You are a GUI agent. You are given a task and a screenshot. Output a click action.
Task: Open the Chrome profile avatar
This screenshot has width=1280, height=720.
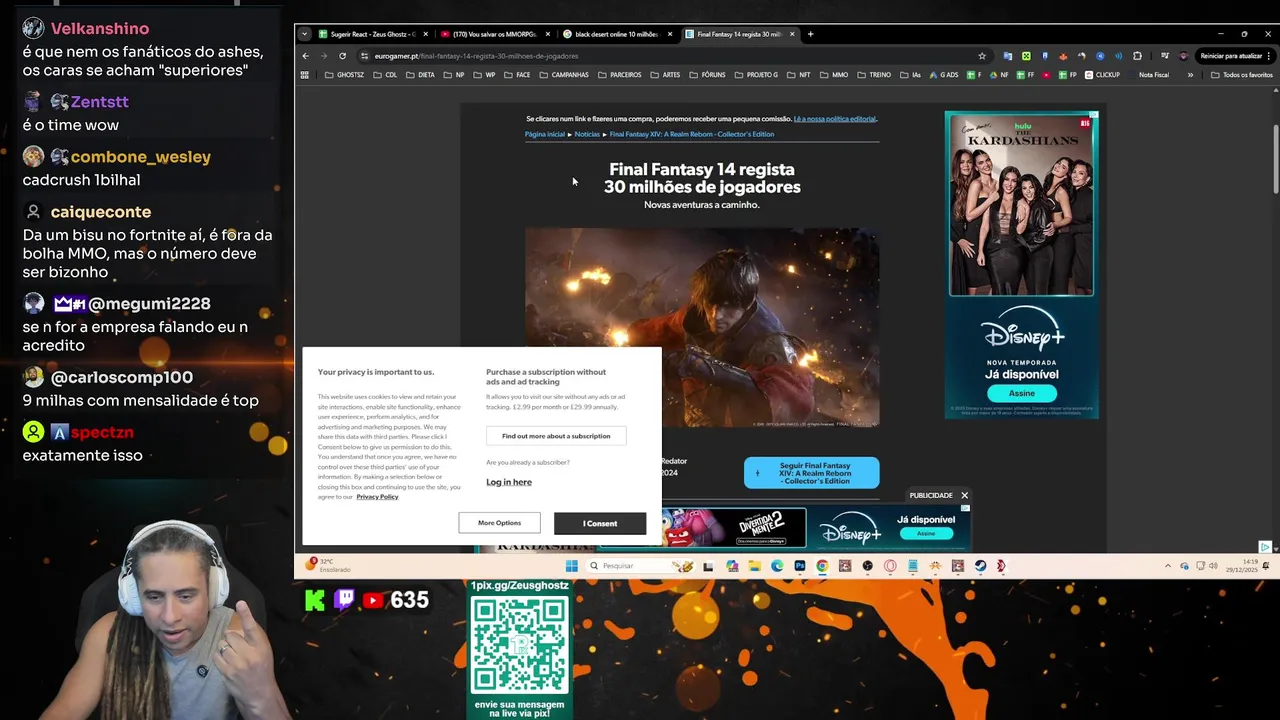tap(1184, 56)
